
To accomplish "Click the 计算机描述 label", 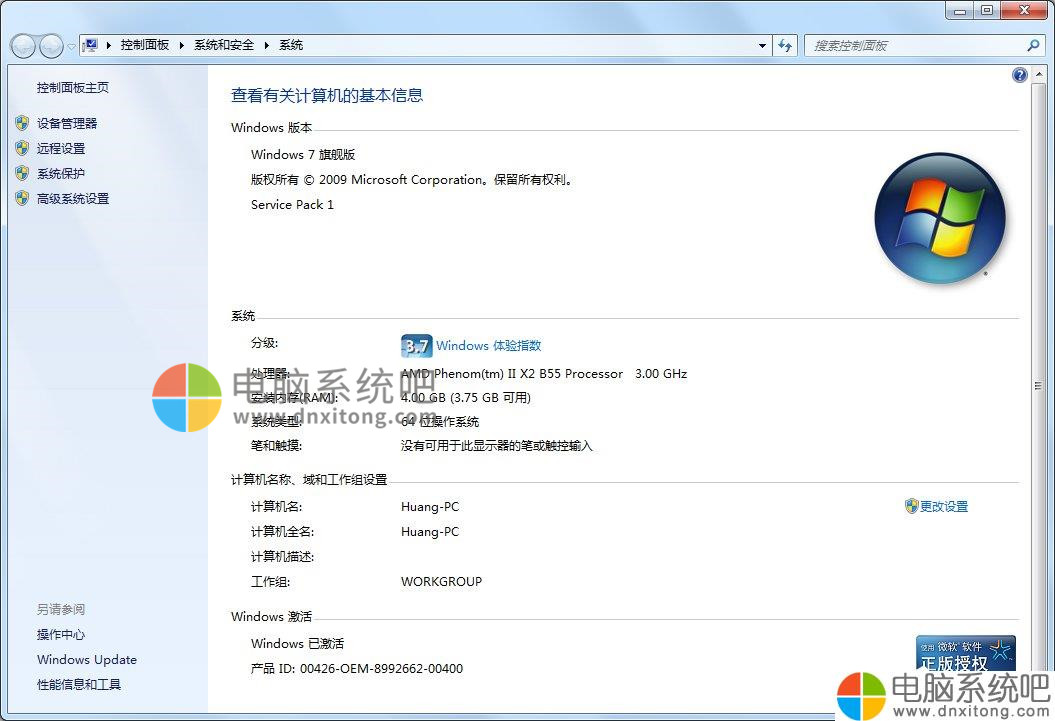I will [283, 556].
